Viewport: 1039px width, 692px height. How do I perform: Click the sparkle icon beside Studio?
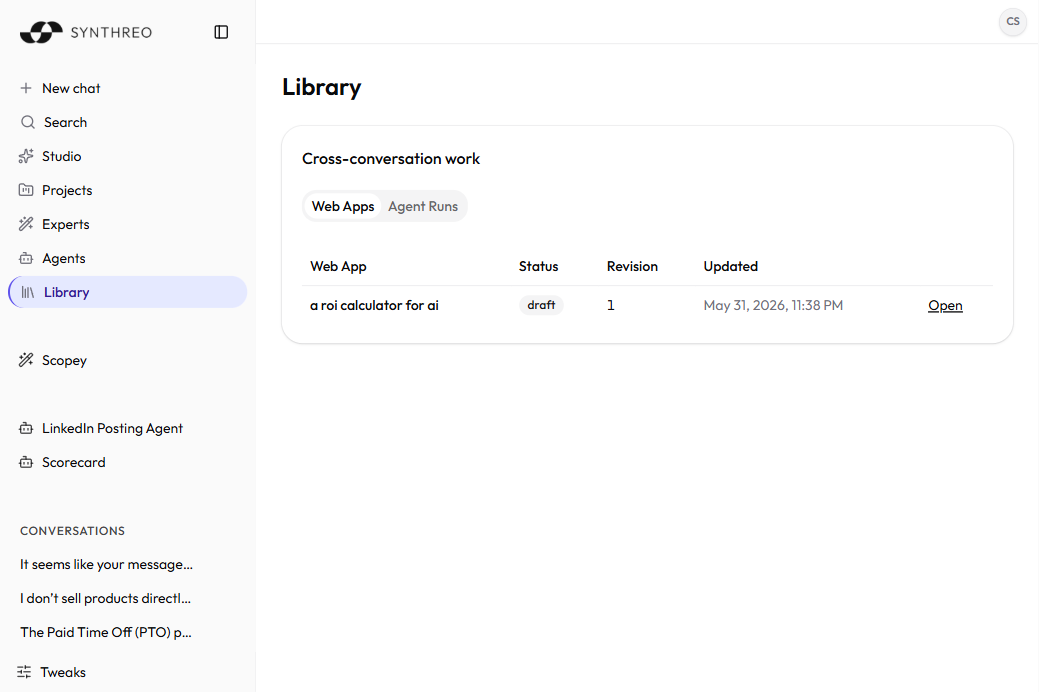[26, 156]
